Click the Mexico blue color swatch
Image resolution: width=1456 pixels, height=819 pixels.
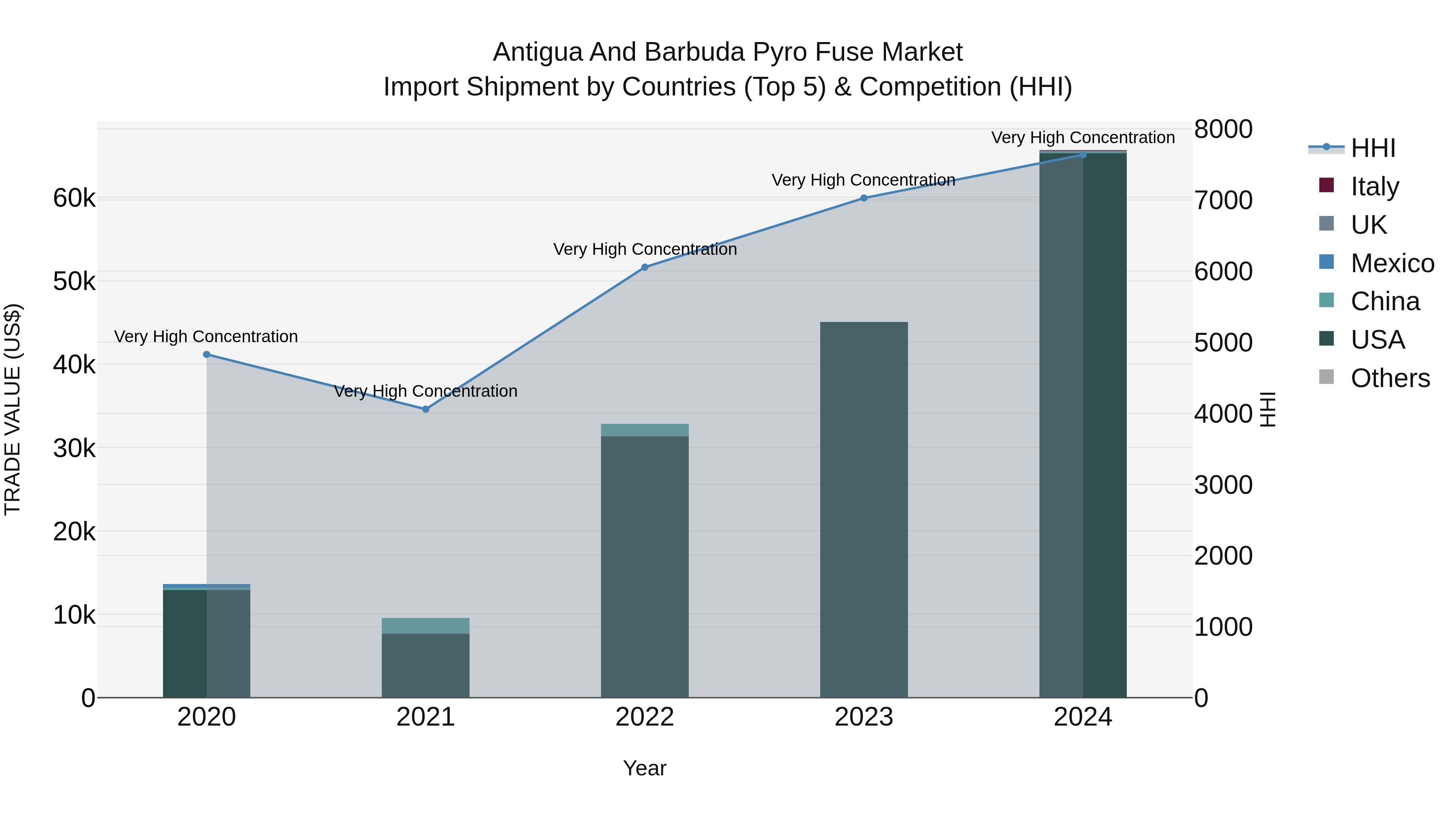tap(1327, 262)
